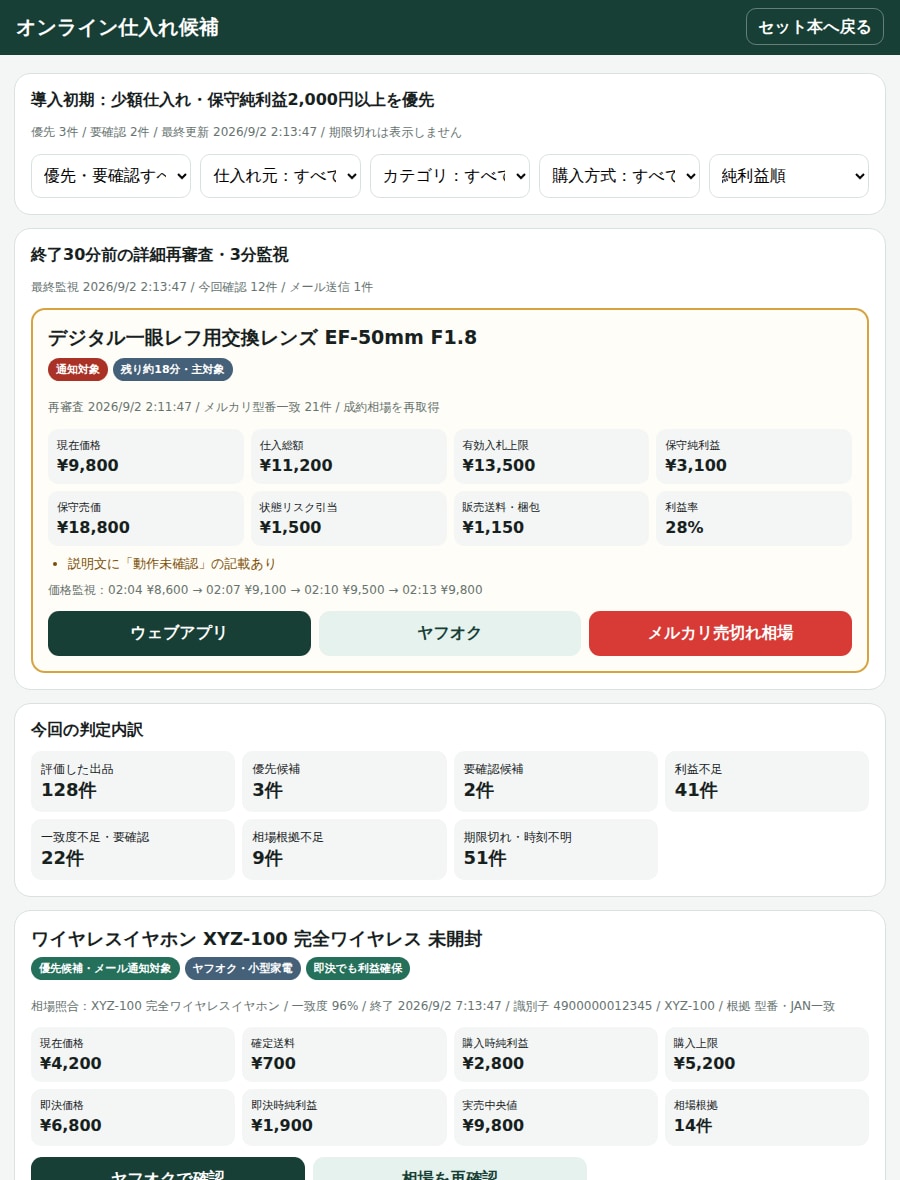Select the 利益不足 41件 stat
Image resolution: width=900 pixels, height=1180 pixels.
pos(767,781)
